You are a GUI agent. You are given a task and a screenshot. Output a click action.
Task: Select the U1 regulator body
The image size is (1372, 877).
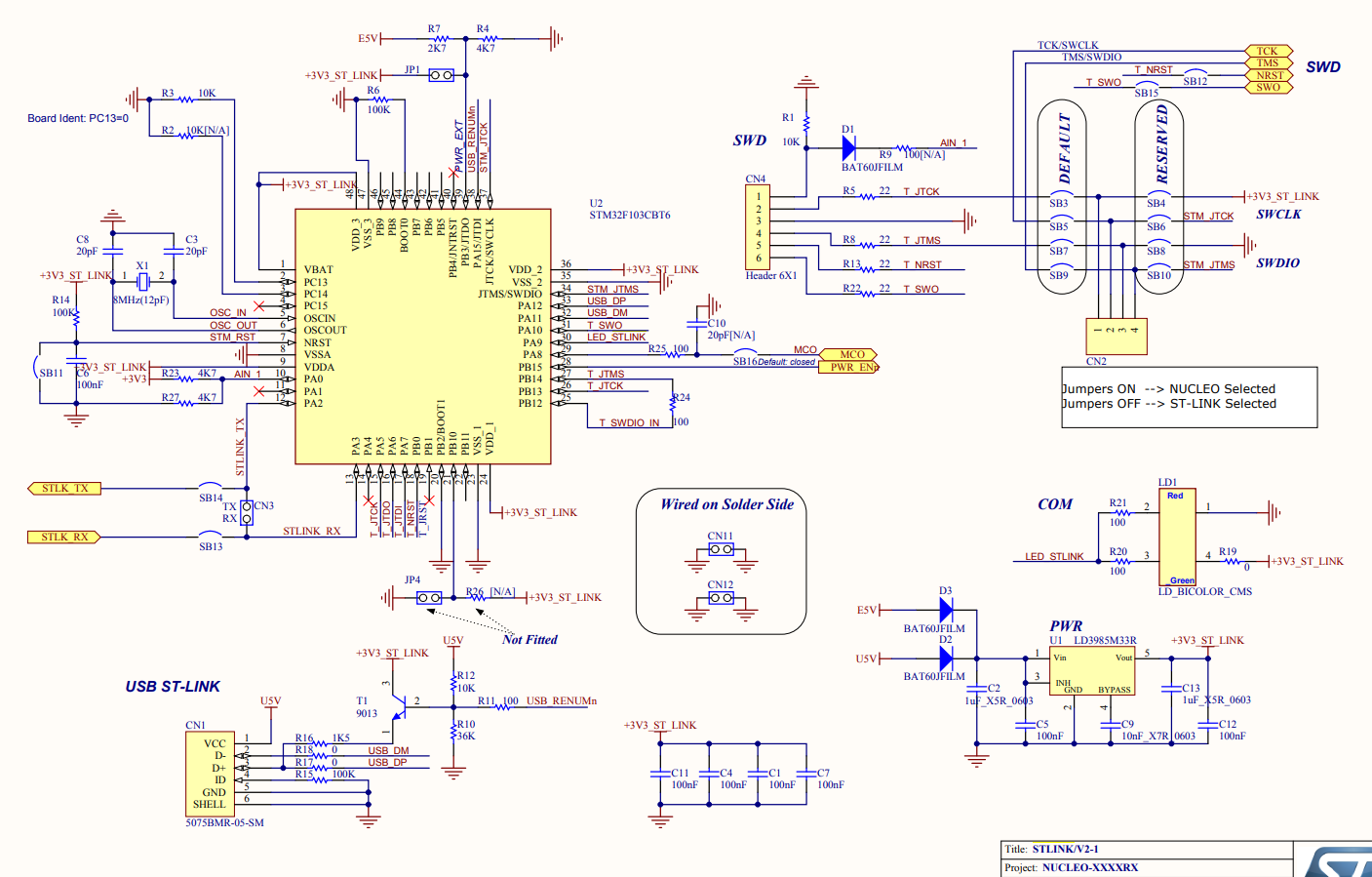click(x=1092, y=672)
